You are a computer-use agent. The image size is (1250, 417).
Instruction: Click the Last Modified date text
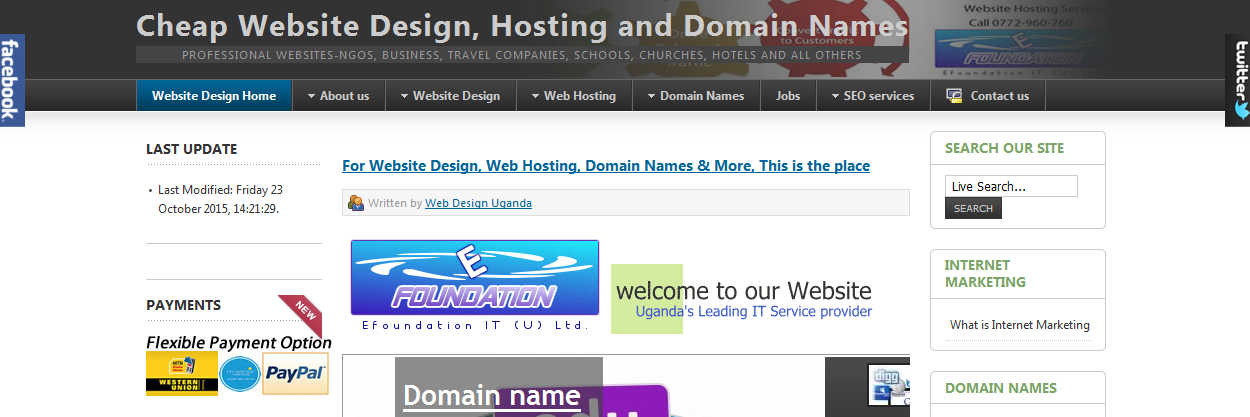220,199
